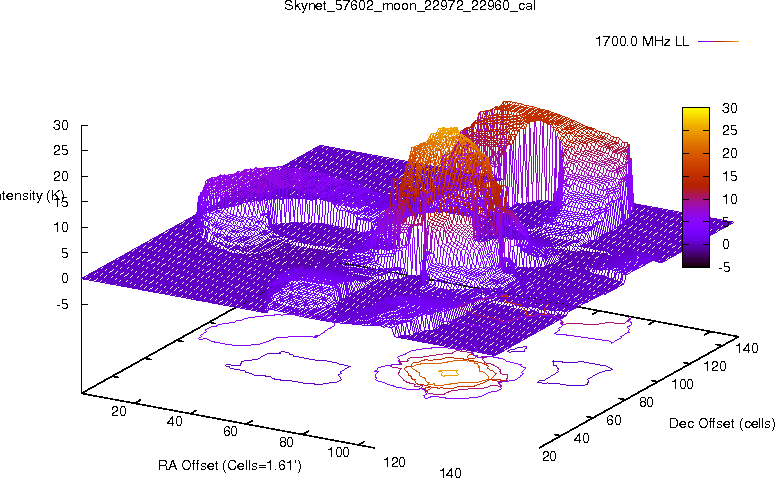The image size is (775, 478).
Task: Click color bar label 30
Action: pyautogui.click(x=730, y=108)
